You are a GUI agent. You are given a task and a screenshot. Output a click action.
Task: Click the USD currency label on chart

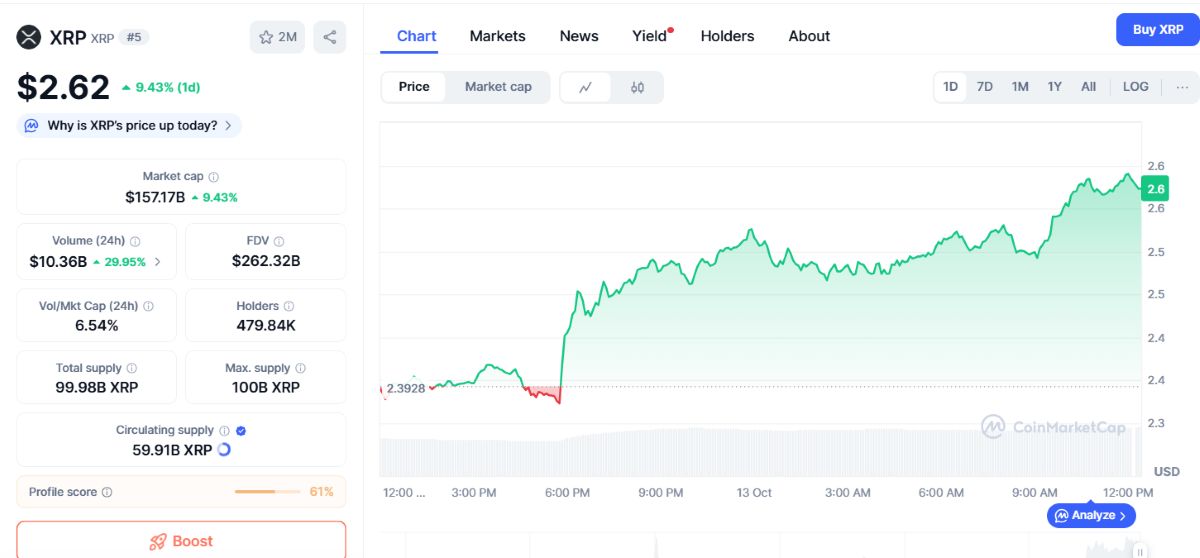(1166, 471)
